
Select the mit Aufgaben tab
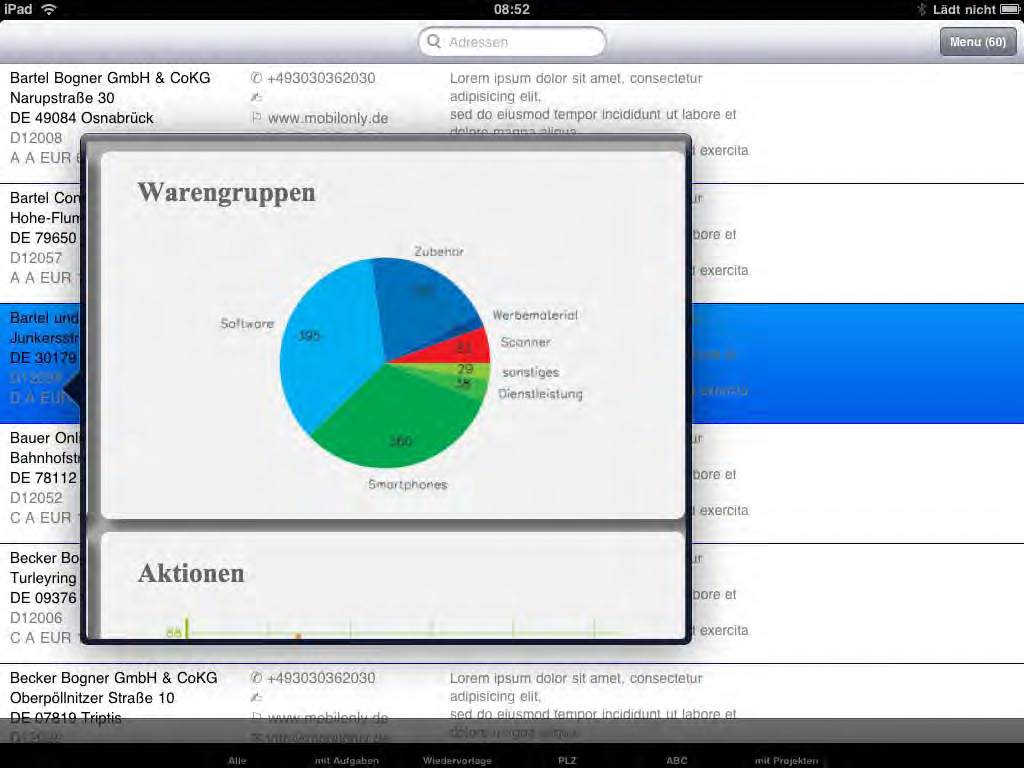(346, 760)
